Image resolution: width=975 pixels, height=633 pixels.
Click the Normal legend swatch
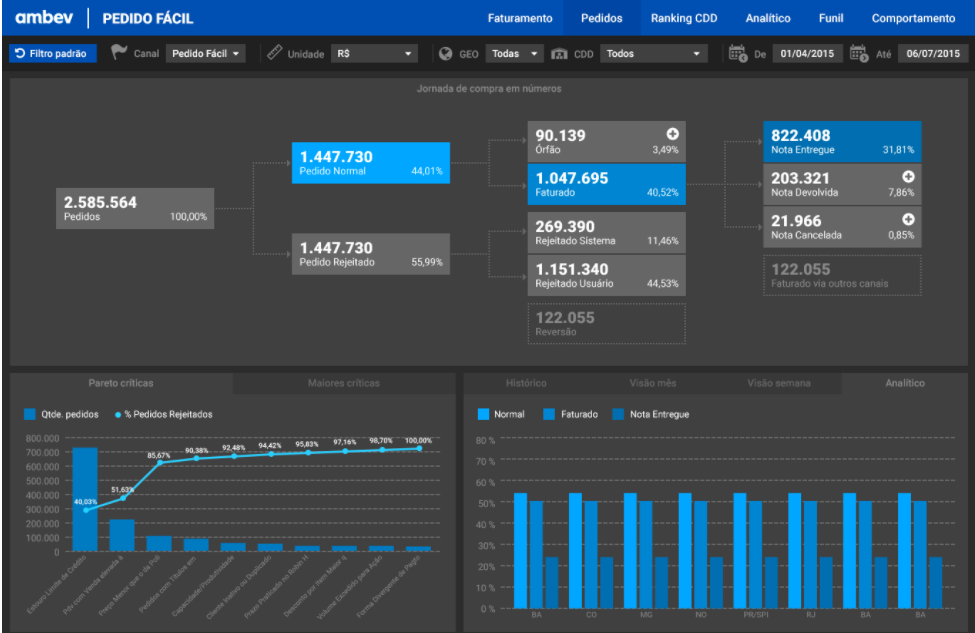click(x=483, y=414)
